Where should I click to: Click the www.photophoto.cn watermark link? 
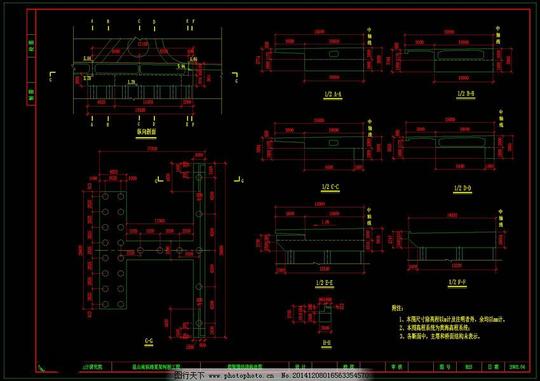[242, 375]
